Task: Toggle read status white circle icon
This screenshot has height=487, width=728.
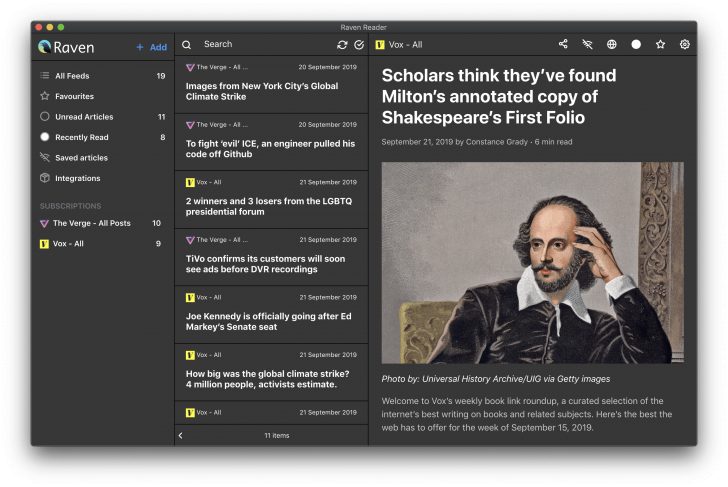Action: click(x=636, y=44)
